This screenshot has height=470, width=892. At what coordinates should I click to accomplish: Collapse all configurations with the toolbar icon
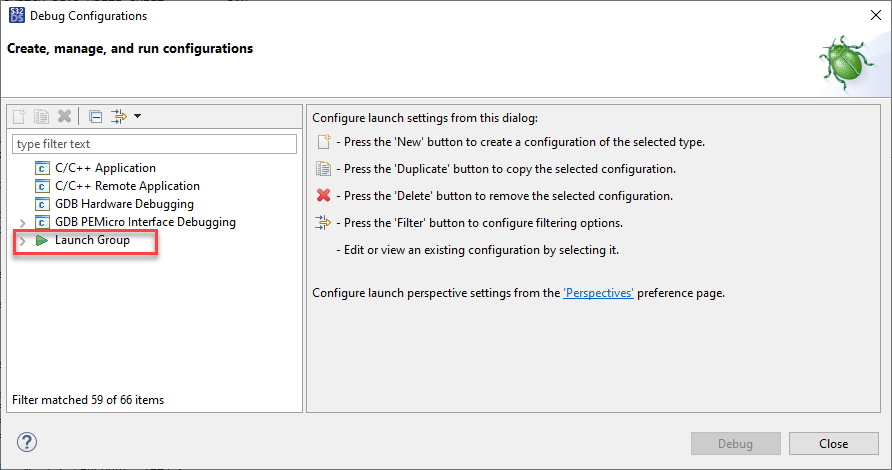95,116
